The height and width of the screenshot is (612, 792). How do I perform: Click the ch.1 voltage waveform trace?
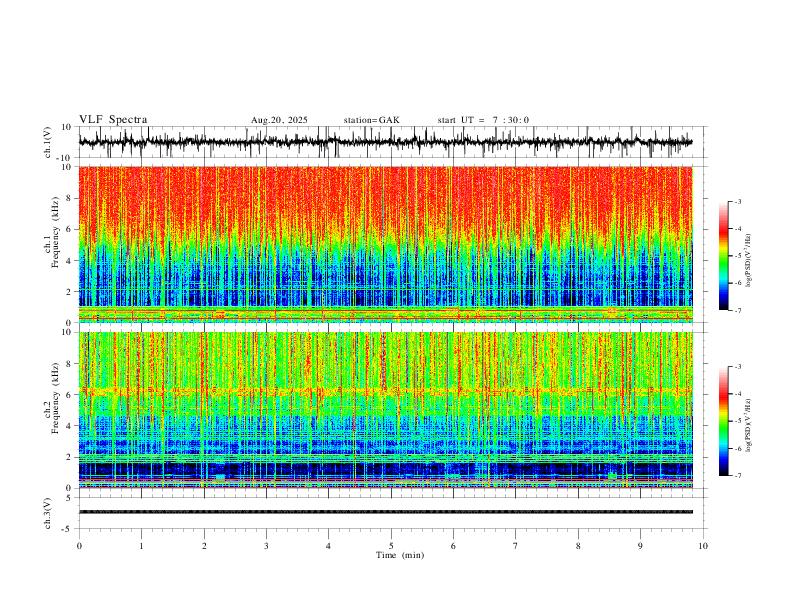tap(385, 142)
